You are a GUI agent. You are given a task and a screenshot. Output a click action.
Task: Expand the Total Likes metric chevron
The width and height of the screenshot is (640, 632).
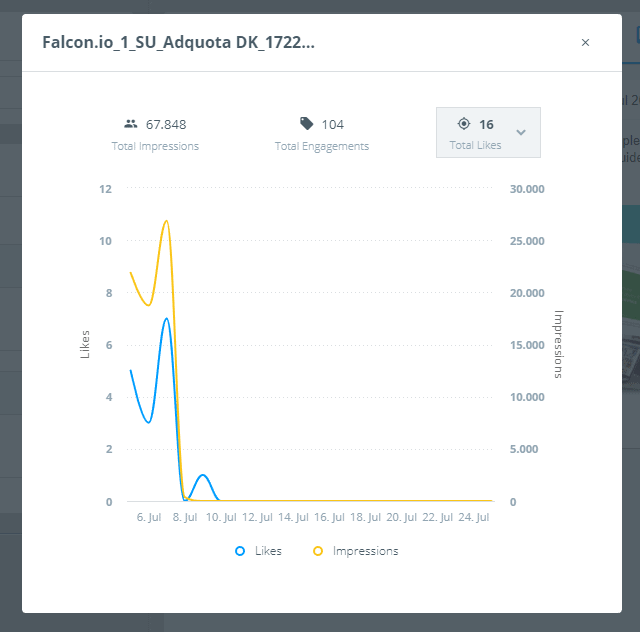[520, 132]
